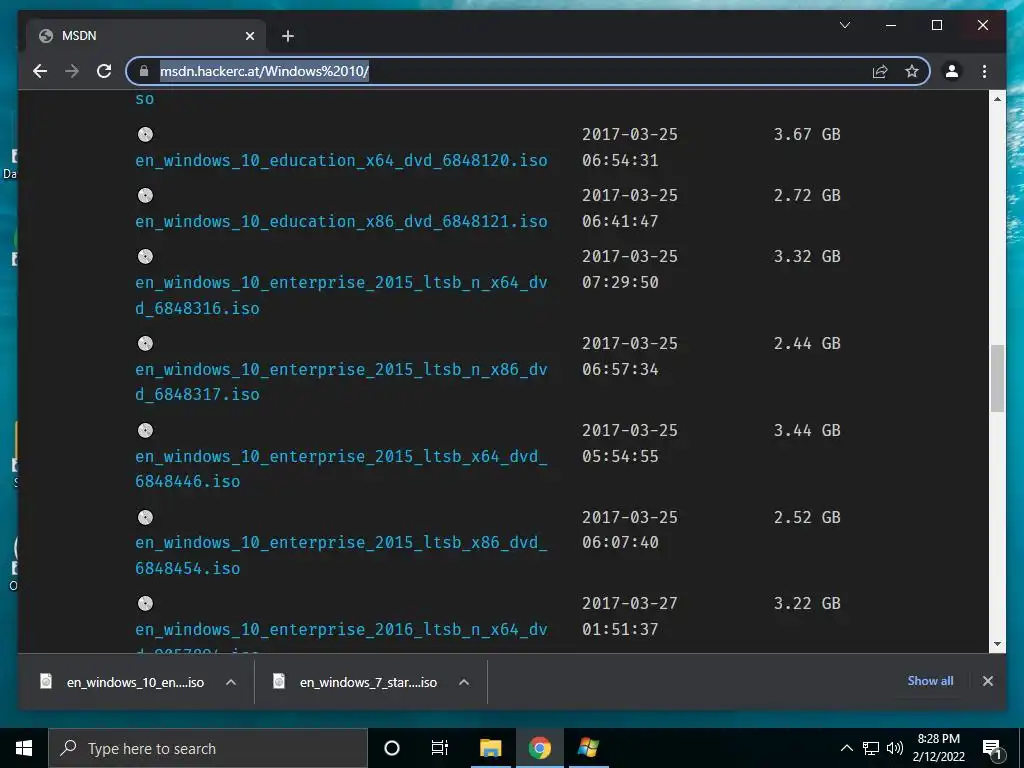Image resolution: width=1024 pixels, height=768 pixels.
Task: Open network status tray icon
Action: point(871,748)
